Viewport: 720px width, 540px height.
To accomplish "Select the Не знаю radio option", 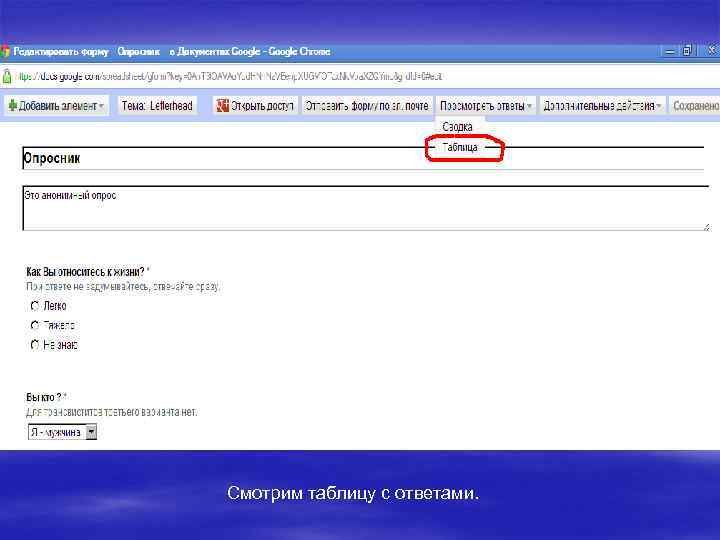I will tap(35, 345).
